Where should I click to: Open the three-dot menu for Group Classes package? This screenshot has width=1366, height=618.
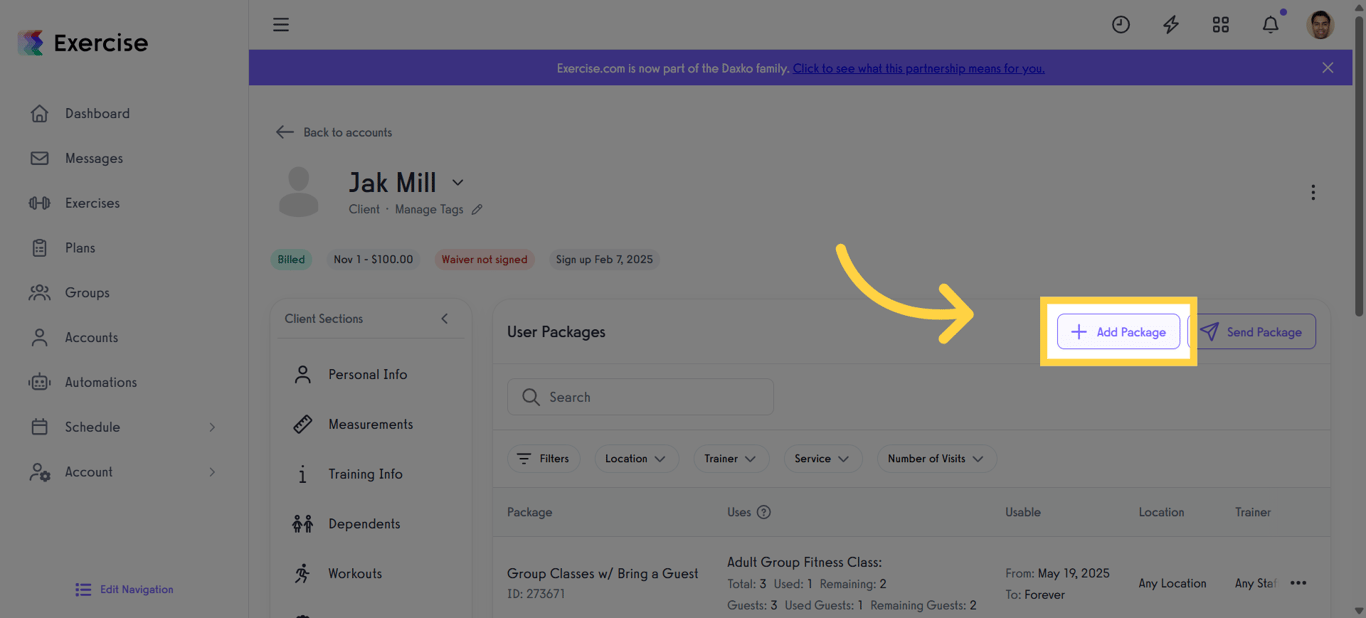(1298, 582)
